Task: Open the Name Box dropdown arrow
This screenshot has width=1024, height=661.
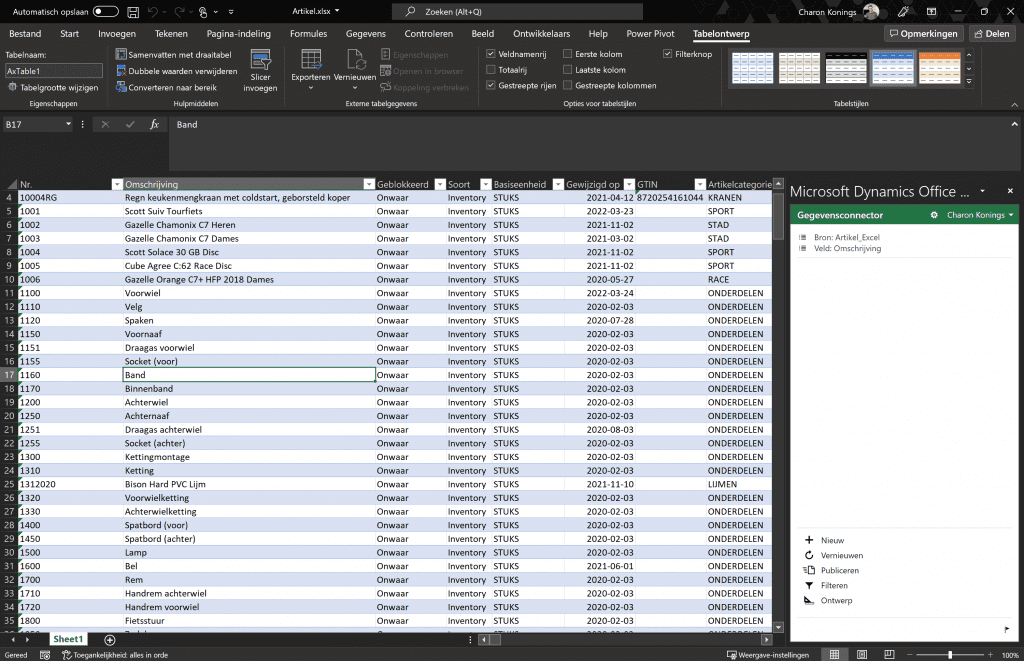Action: (x=69, y=124)
